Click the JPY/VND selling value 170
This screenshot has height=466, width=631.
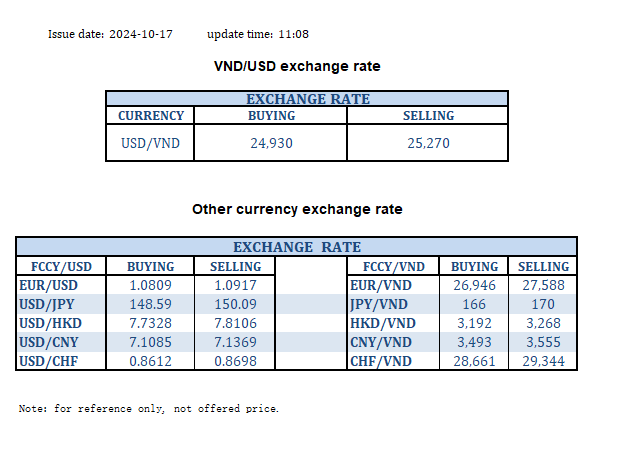[x=543, y=304]
